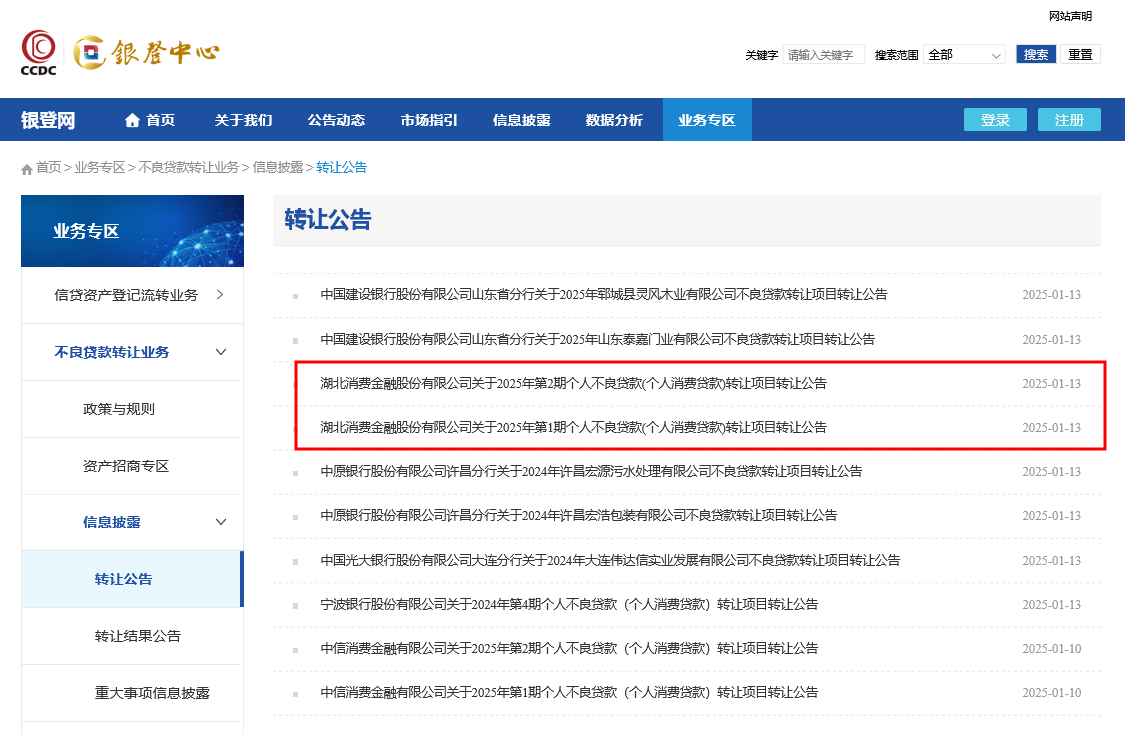Click the home icon in navigation bar
The width and height of the screenshot is (1125, 734).
point(132,120)
